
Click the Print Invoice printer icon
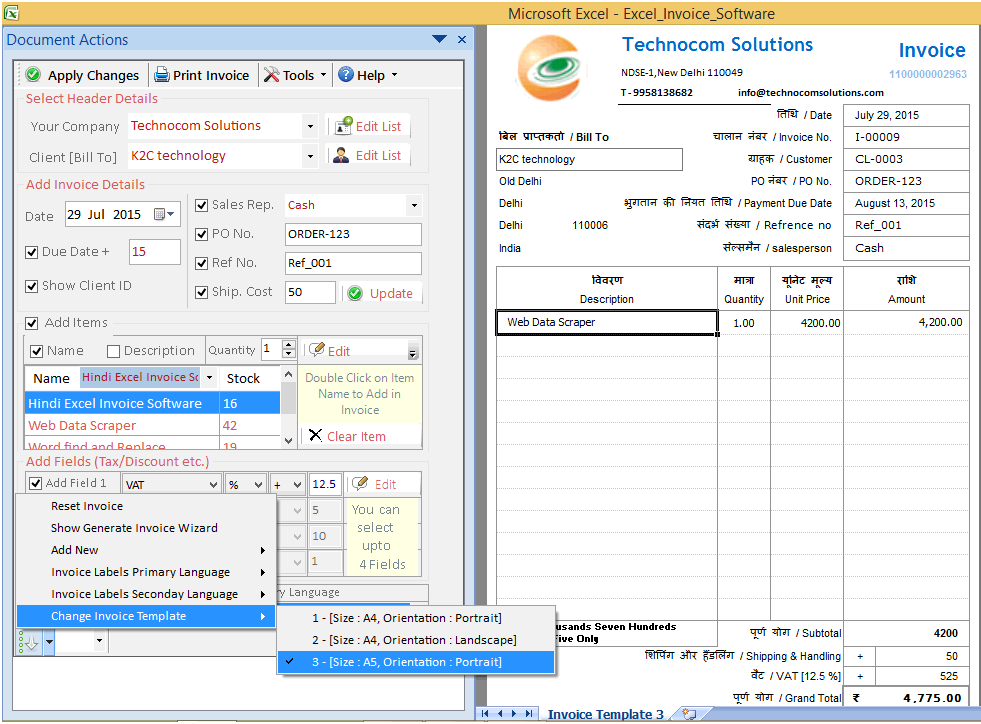(161, 75)
